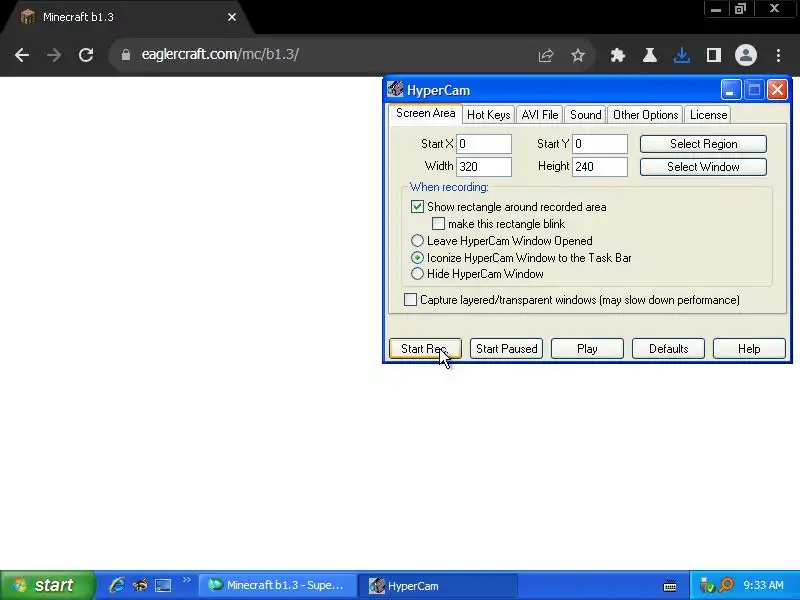Expand quick launch chevron in taskbar
Image resolution: width=800 pixels, height=600 pixels.
coord(186,580)
